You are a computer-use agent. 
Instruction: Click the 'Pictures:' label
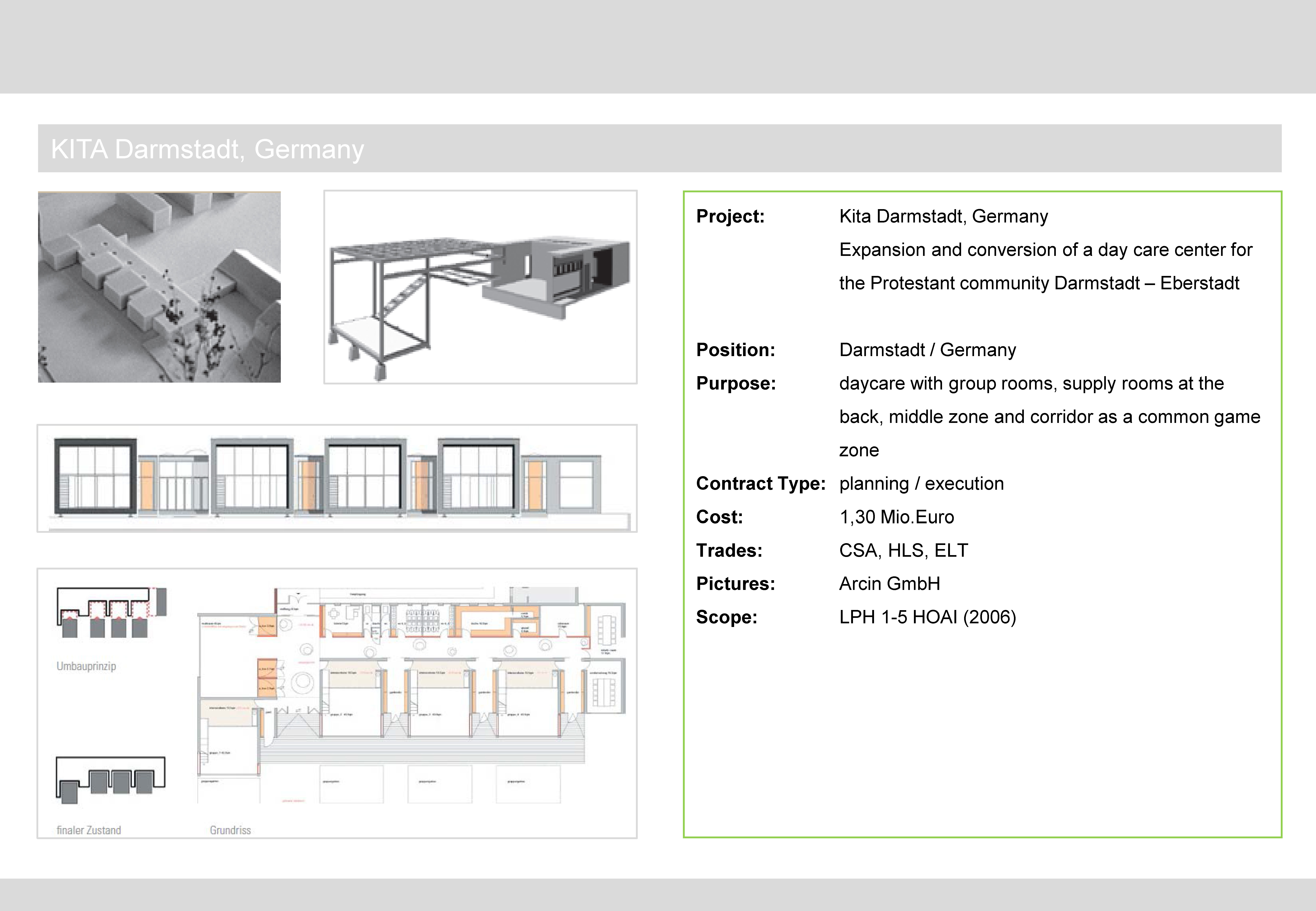(x=735, y=584)
